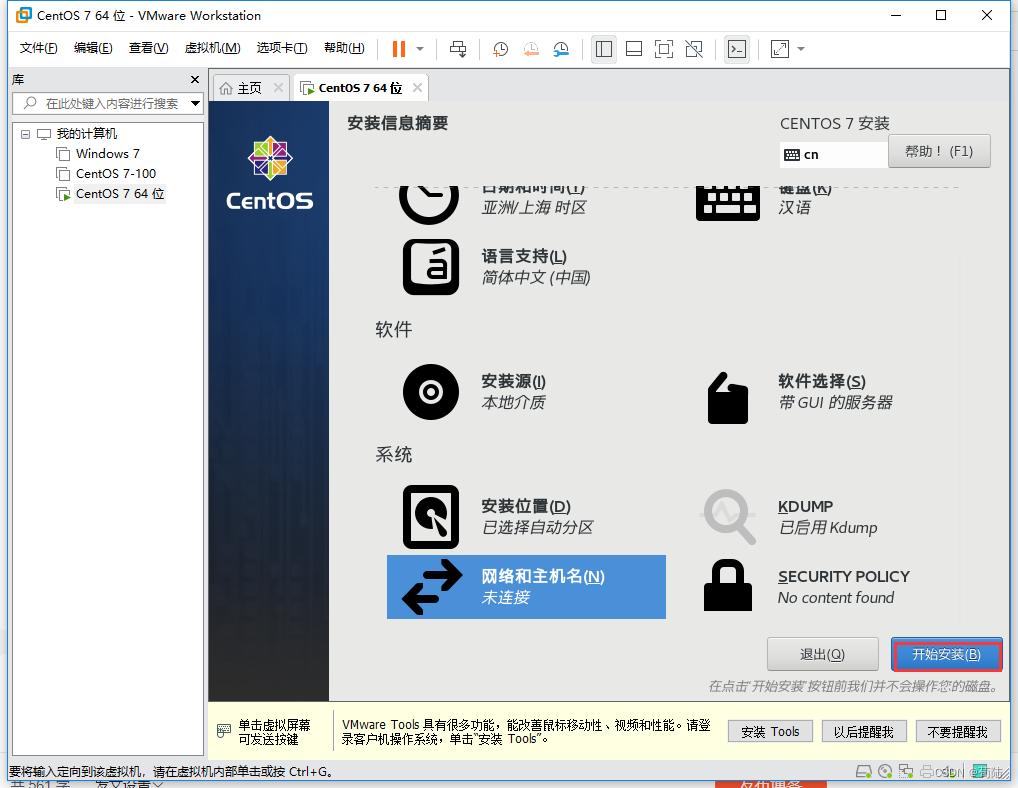Click the send Ctrl+Alt+Del toolbar icon
Screen dimensions: 1018x788
point(458,49)
